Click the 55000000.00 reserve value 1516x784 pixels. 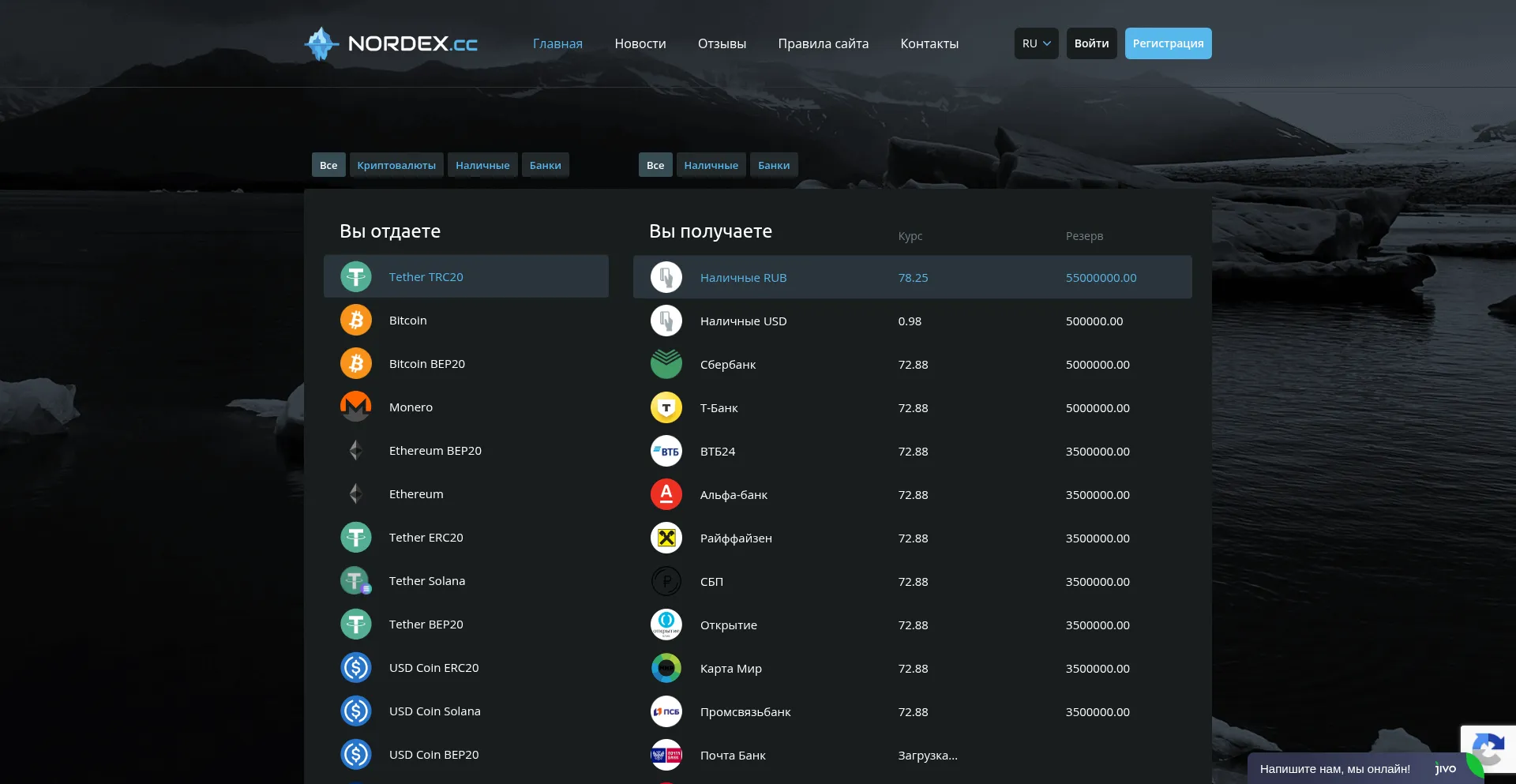[x=1101, y=278]
